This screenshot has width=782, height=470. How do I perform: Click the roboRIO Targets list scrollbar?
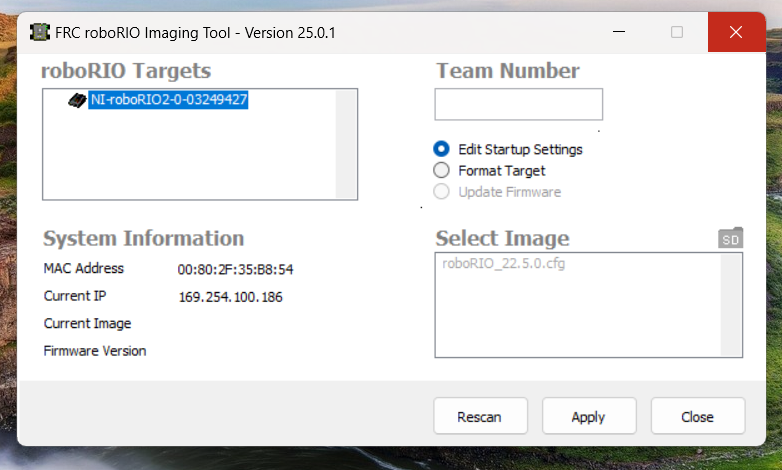pos(346,144)
